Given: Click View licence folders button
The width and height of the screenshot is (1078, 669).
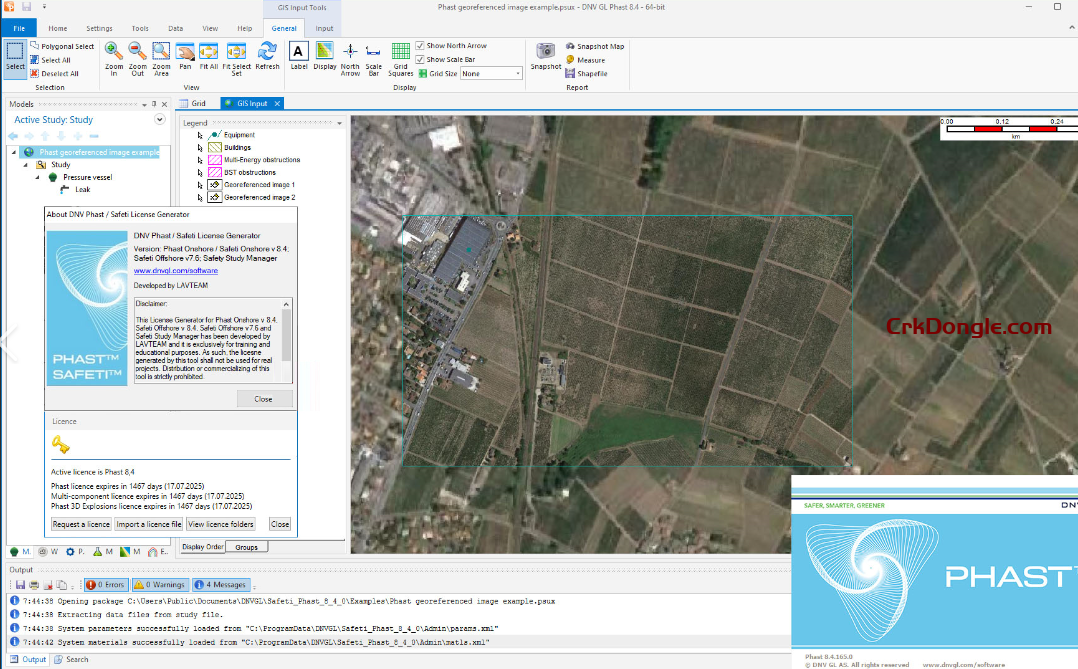Looking at the screenshot, I should tap(221, 524).
